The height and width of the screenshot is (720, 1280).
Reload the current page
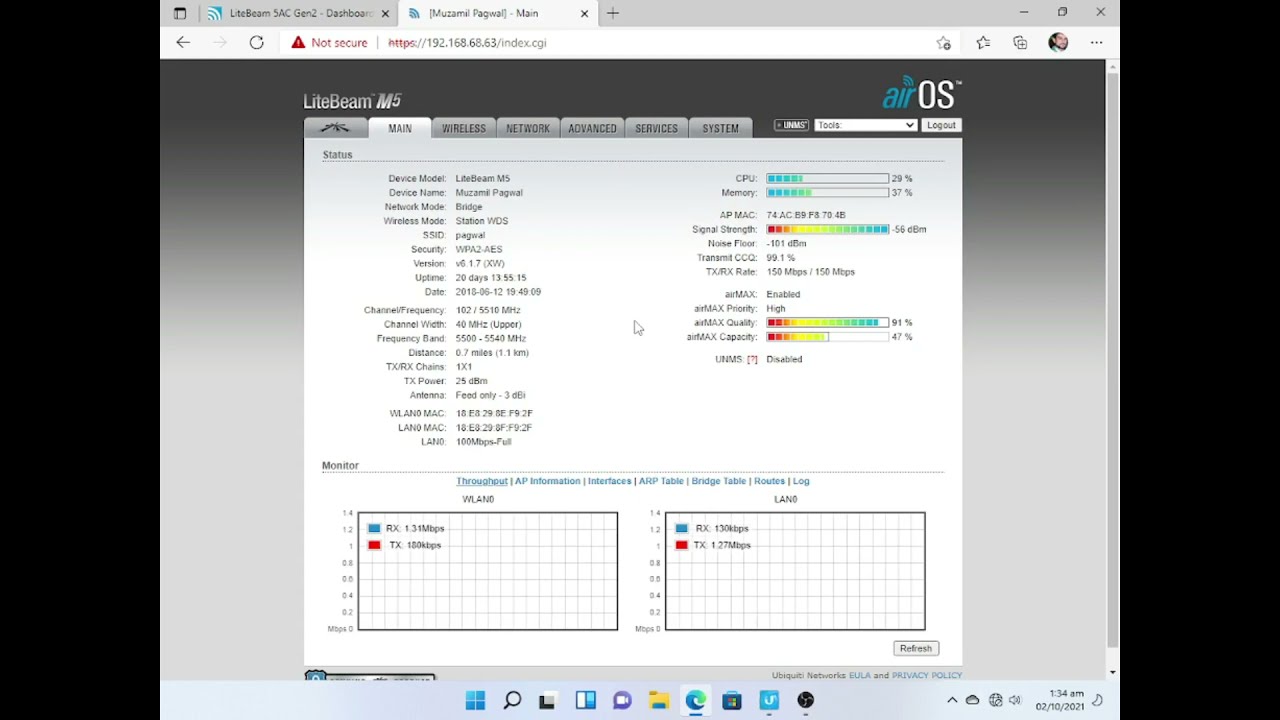point(257,42)
